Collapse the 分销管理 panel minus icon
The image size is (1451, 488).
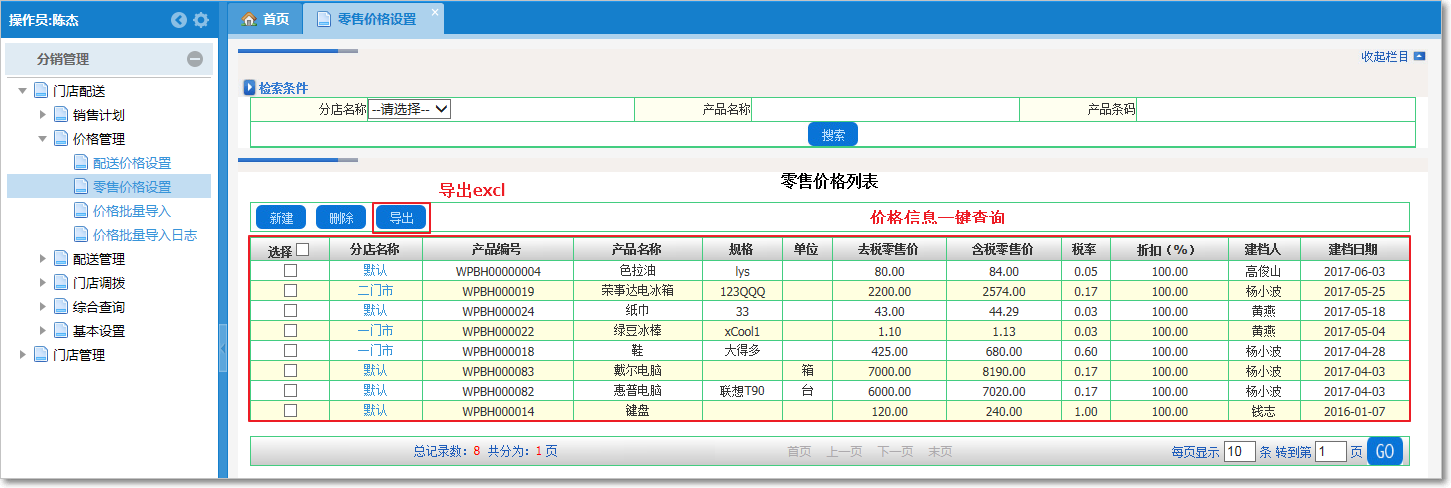[195, 60]
